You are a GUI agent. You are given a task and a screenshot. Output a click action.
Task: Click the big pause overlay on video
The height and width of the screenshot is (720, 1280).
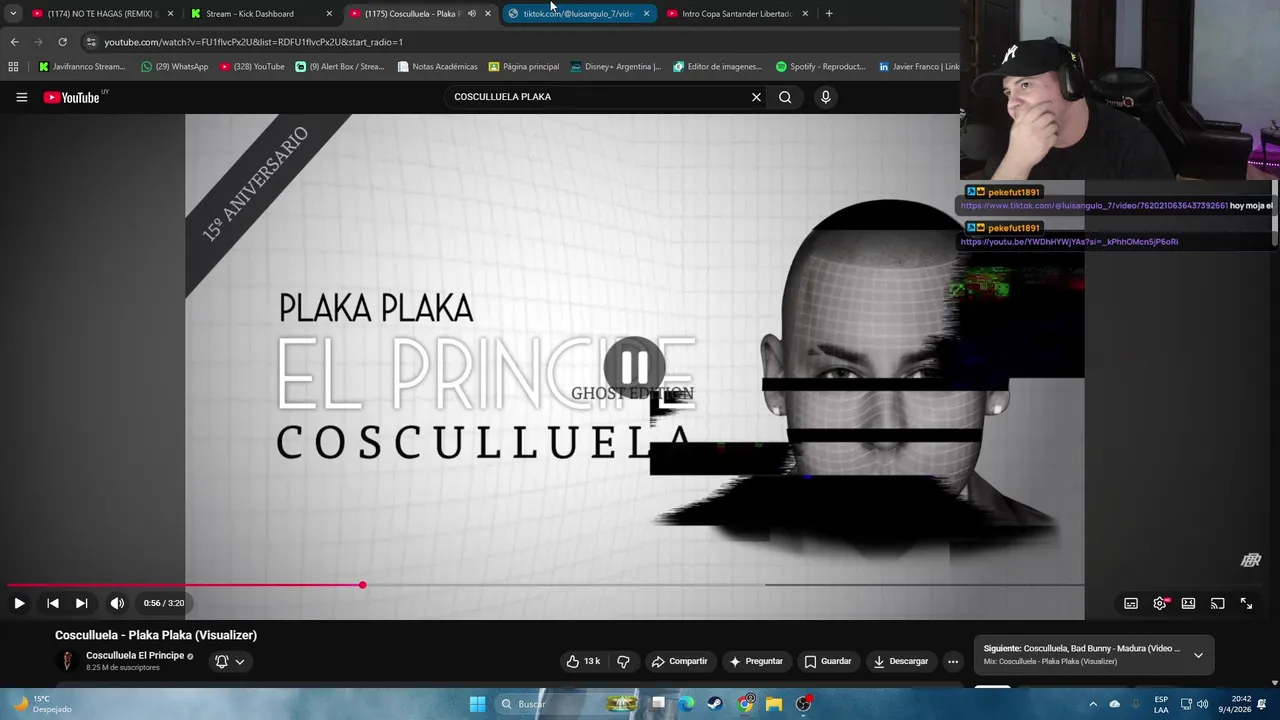tap(634, 367)
